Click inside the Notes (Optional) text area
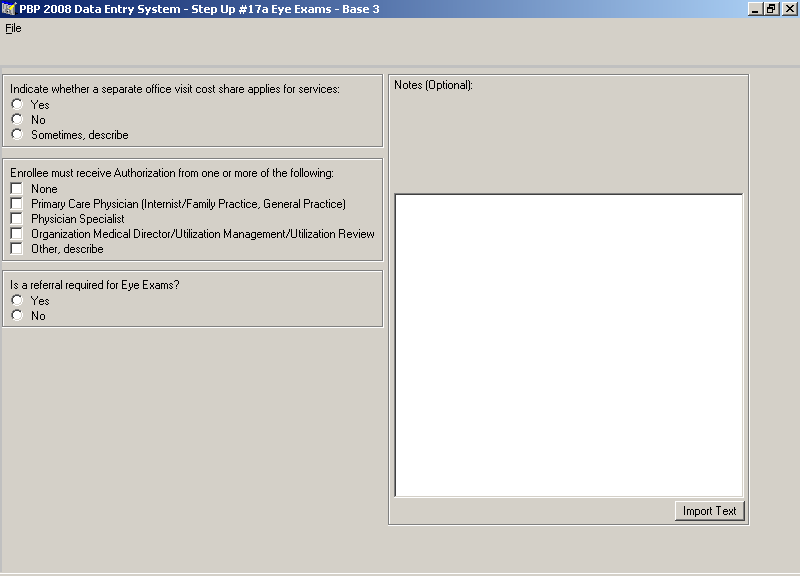800x576 pixels. (x=569, y=345)
